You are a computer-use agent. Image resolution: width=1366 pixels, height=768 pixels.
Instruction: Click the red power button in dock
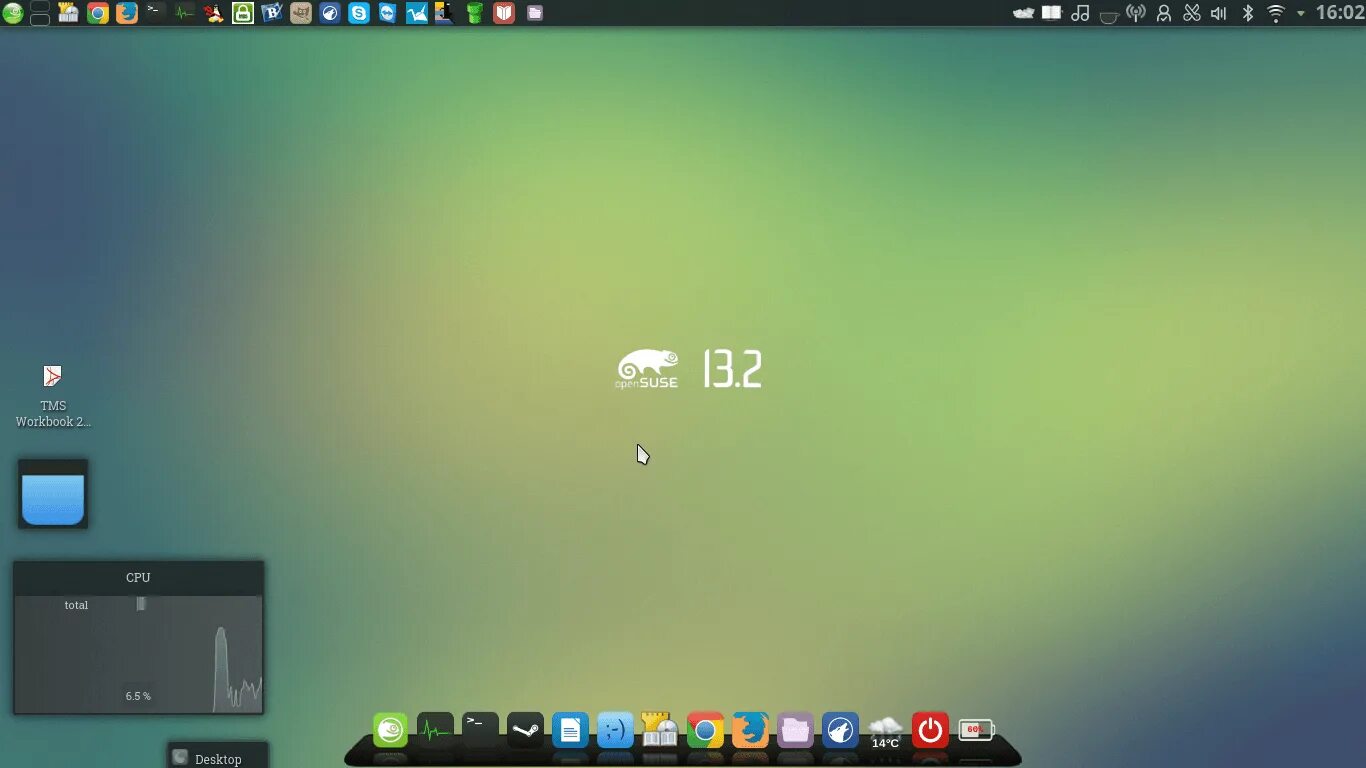point(930,730)
